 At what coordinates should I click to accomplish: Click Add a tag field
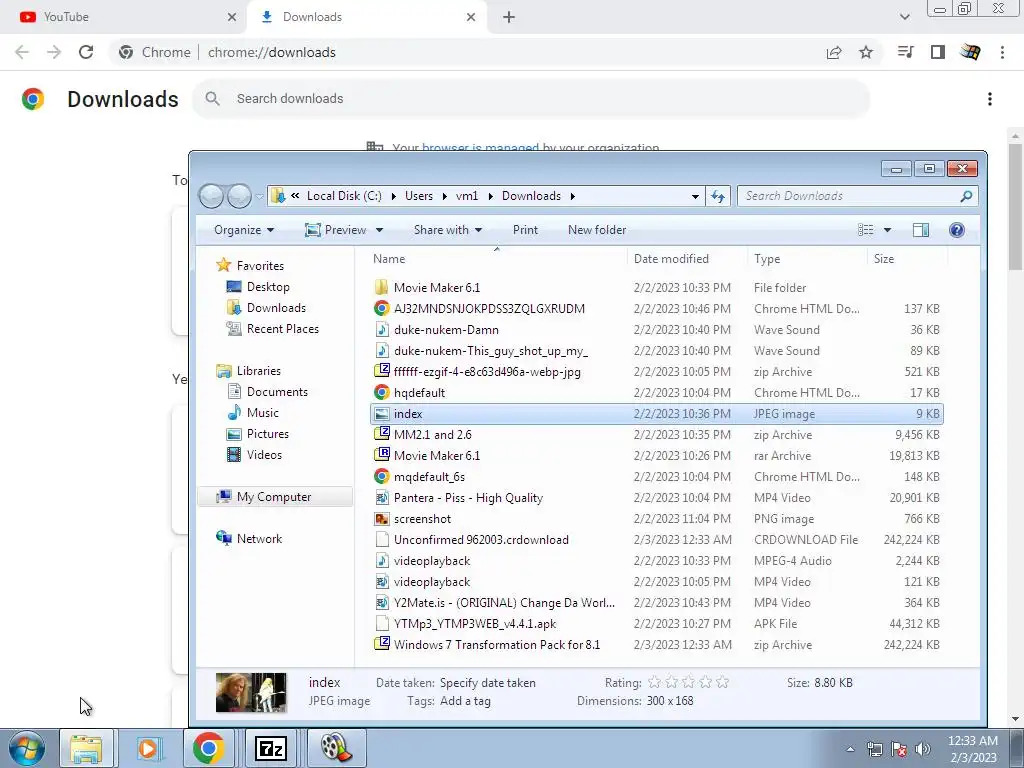(465, 701)
